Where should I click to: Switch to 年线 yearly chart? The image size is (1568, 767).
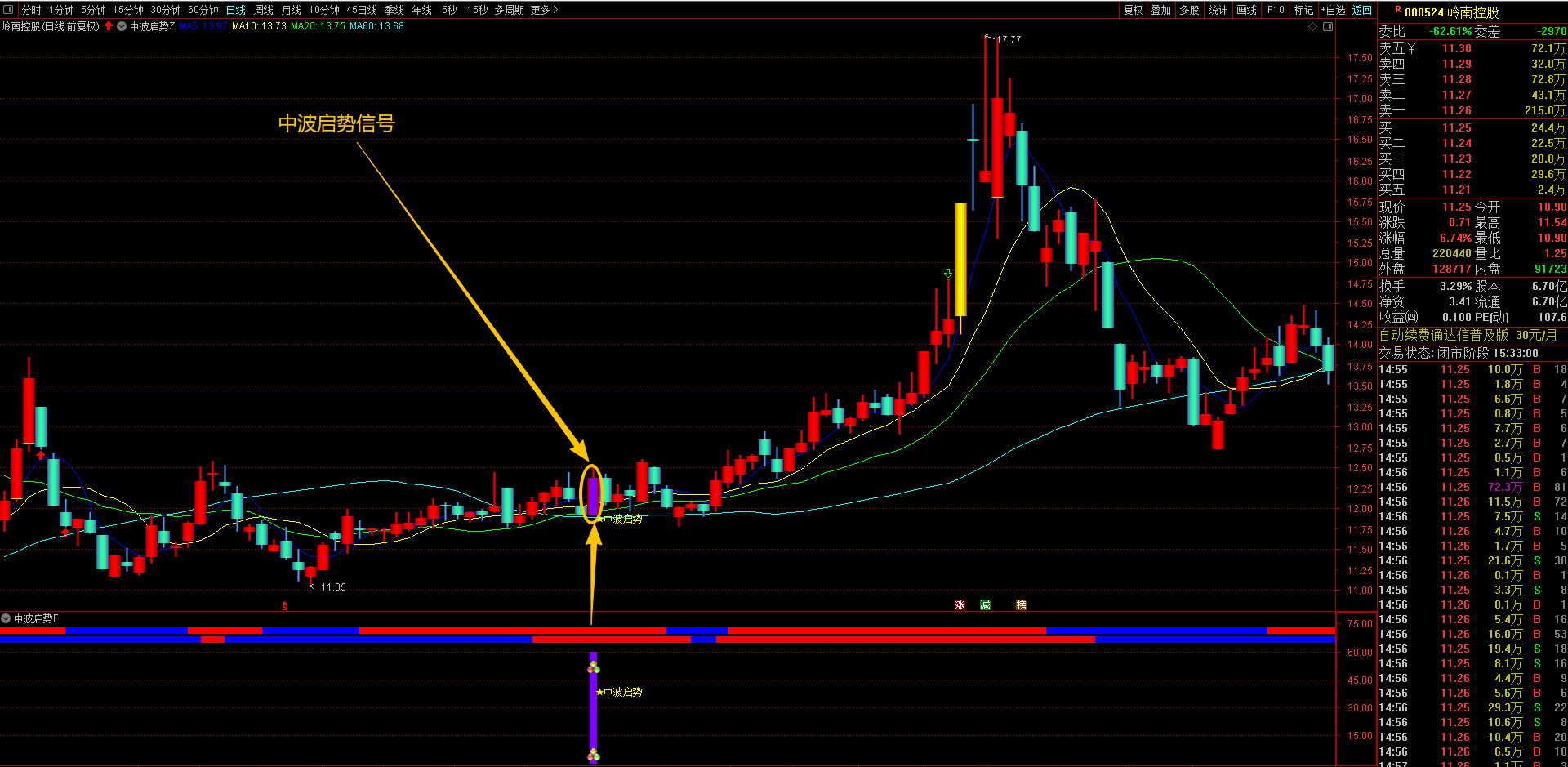tap(421, 10)
